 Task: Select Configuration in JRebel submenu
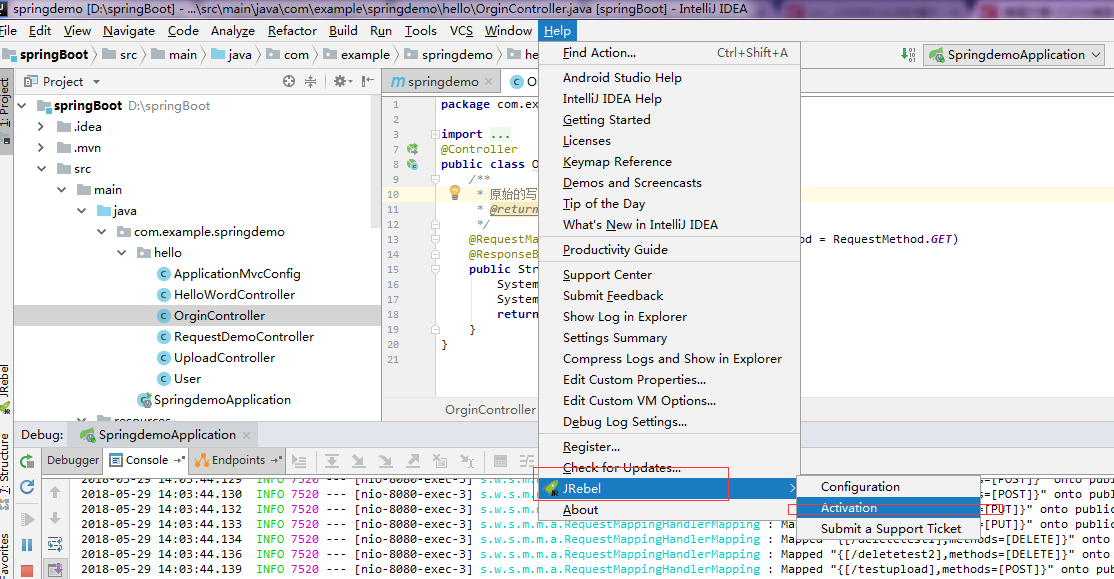pyautogui.click(x=888, y=487)
